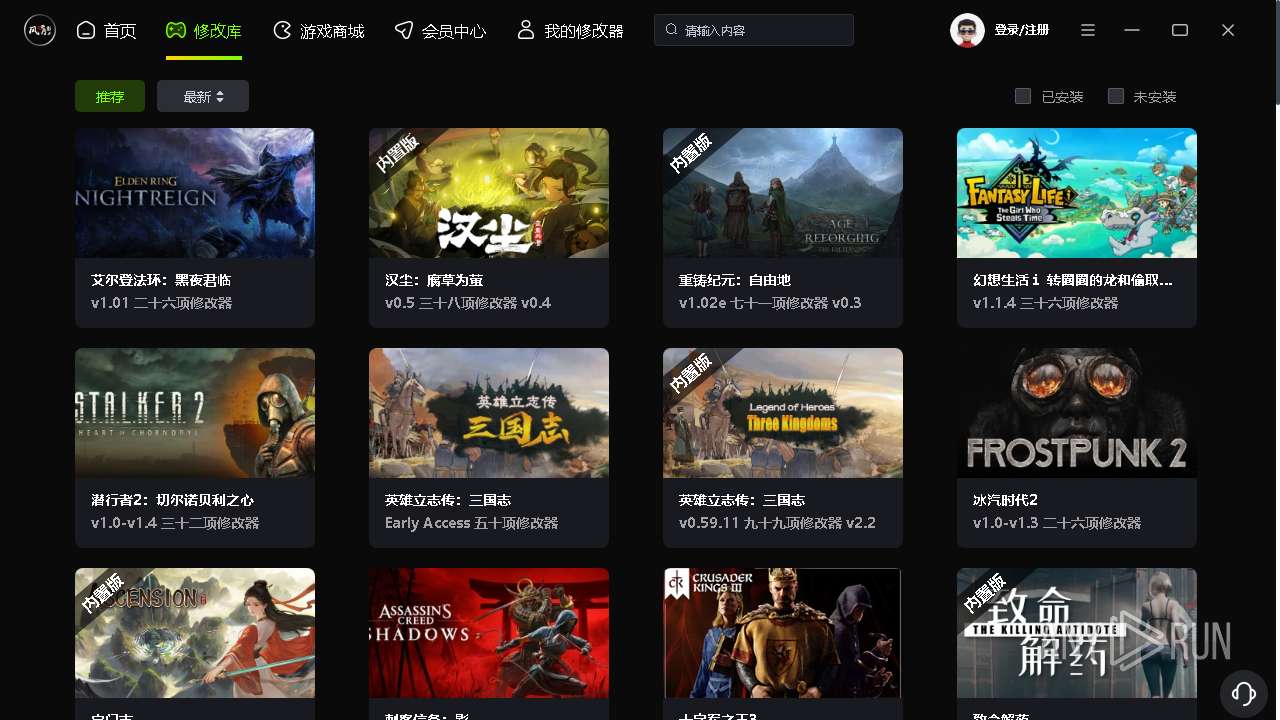Click text v1.1.4 三十六项修改器
Image resolution: width=1280 pixels, height=720 pixels.
click(x=1046, y=303)
